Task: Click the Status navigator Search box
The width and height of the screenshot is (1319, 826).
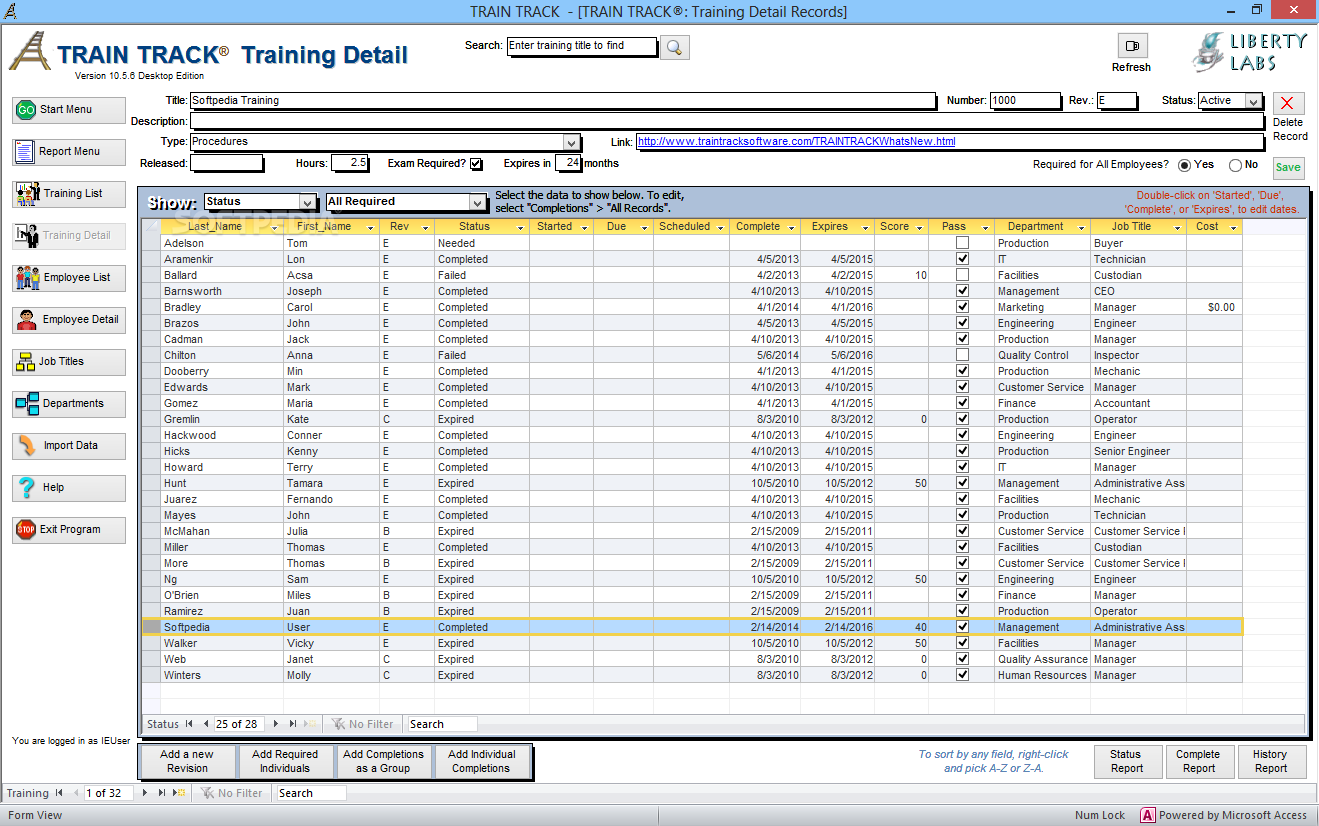Action: [x=442, y=724]
